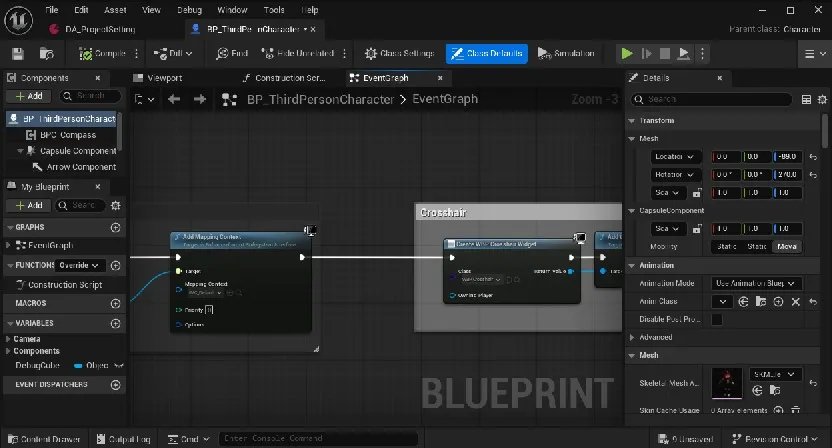Stop play session button
The image size is (832, 448).
pyautogui.click(x=665, y=54)
